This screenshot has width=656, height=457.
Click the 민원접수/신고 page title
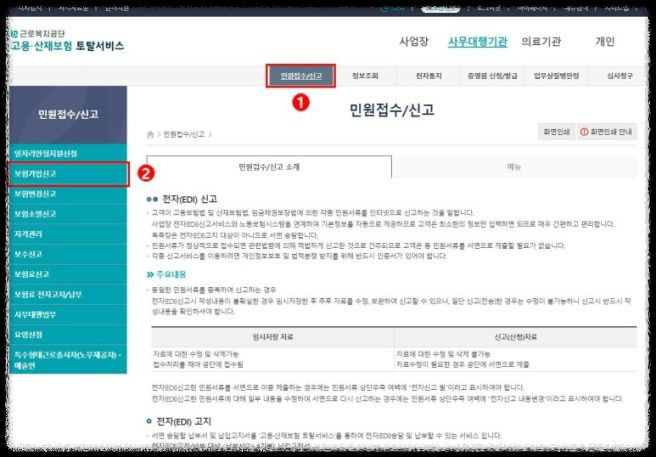coord(392,110)
